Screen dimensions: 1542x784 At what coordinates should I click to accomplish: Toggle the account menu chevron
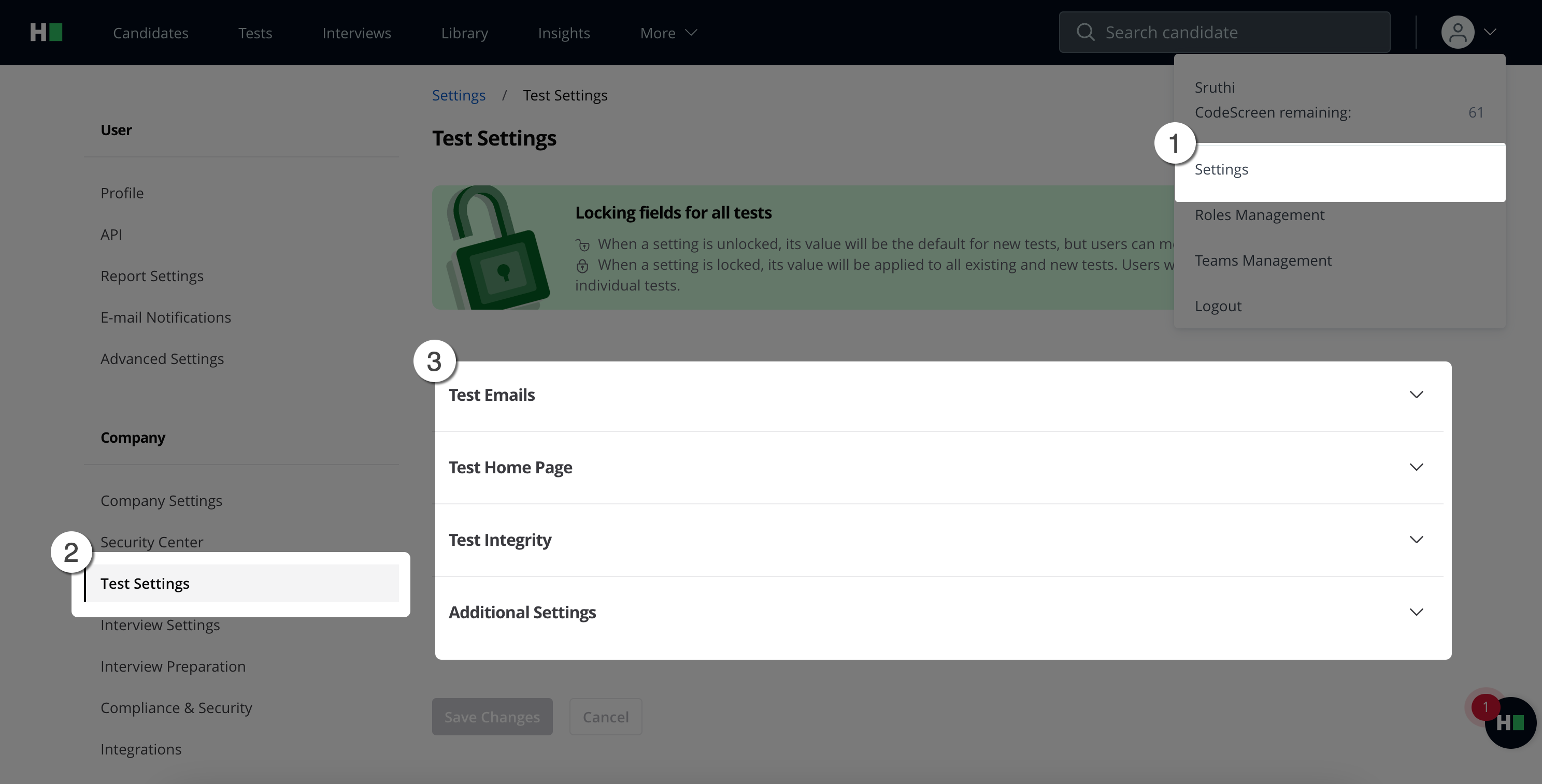[x=1490, y=32]
